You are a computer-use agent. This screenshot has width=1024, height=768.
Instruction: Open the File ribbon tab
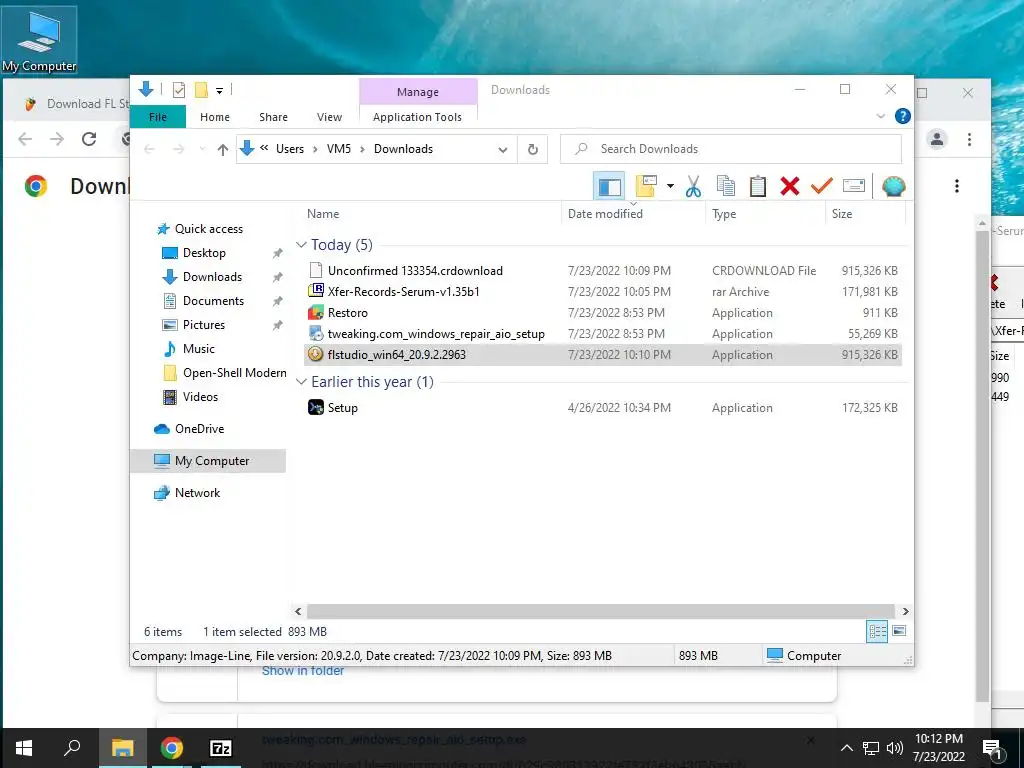coord(157,117)
